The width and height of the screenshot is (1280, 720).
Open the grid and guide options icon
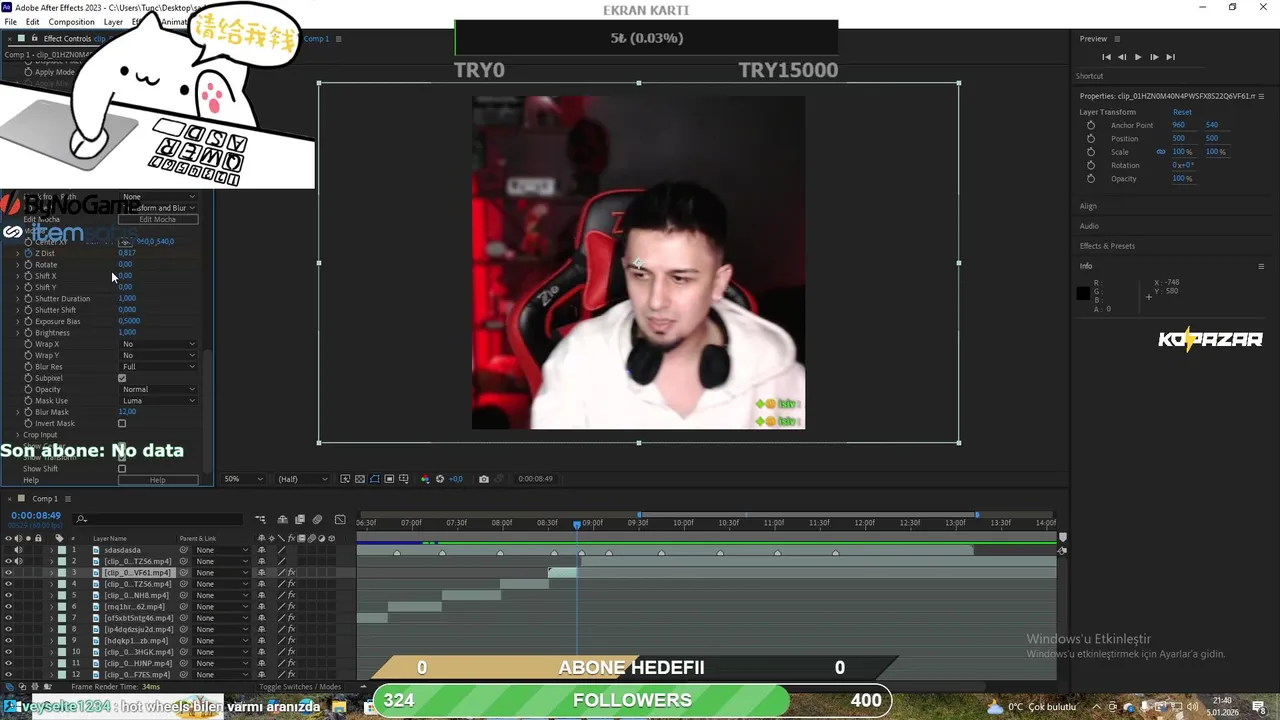[404, 479]
